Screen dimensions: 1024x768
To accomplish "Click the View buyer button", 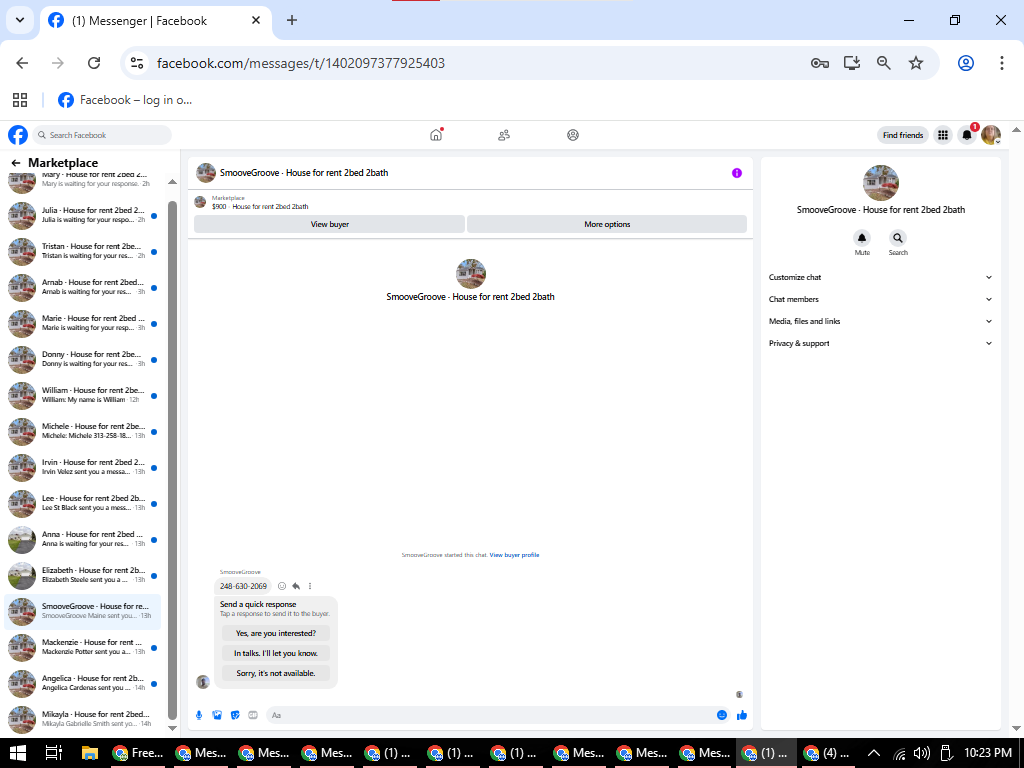I will click(x=329, y=224).
